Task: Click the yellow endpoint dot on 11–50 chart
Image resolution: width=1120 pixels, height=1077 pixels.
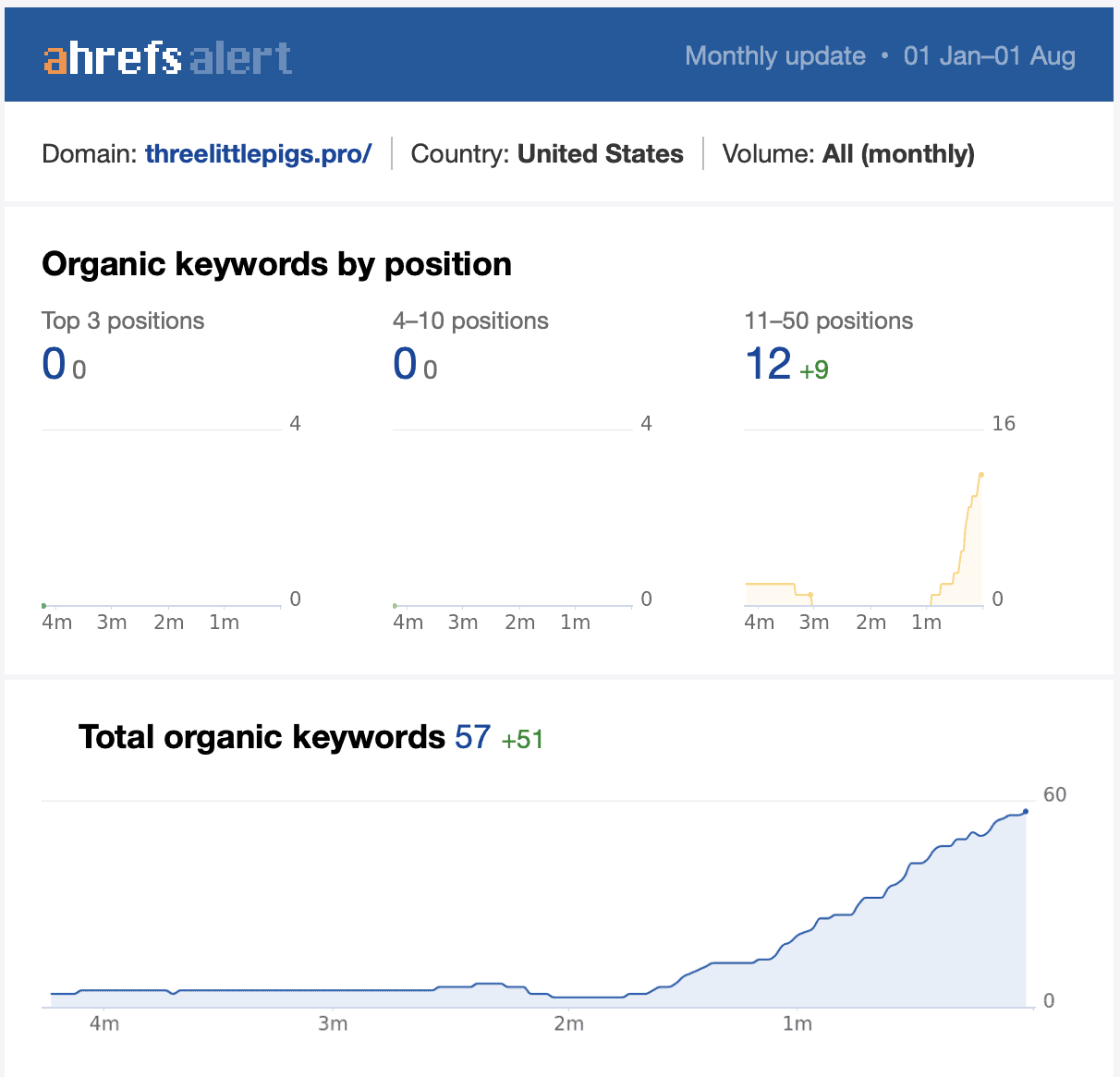Action: pyautogui.click(x=980, y=475)
